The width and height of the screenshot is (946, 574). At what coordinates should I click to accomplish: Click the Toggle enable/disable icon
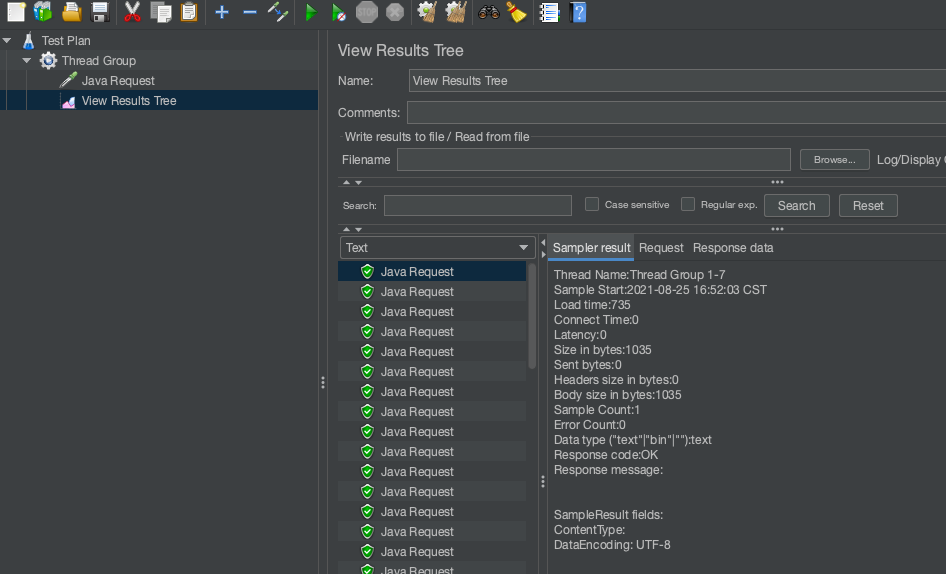point(278,12)
